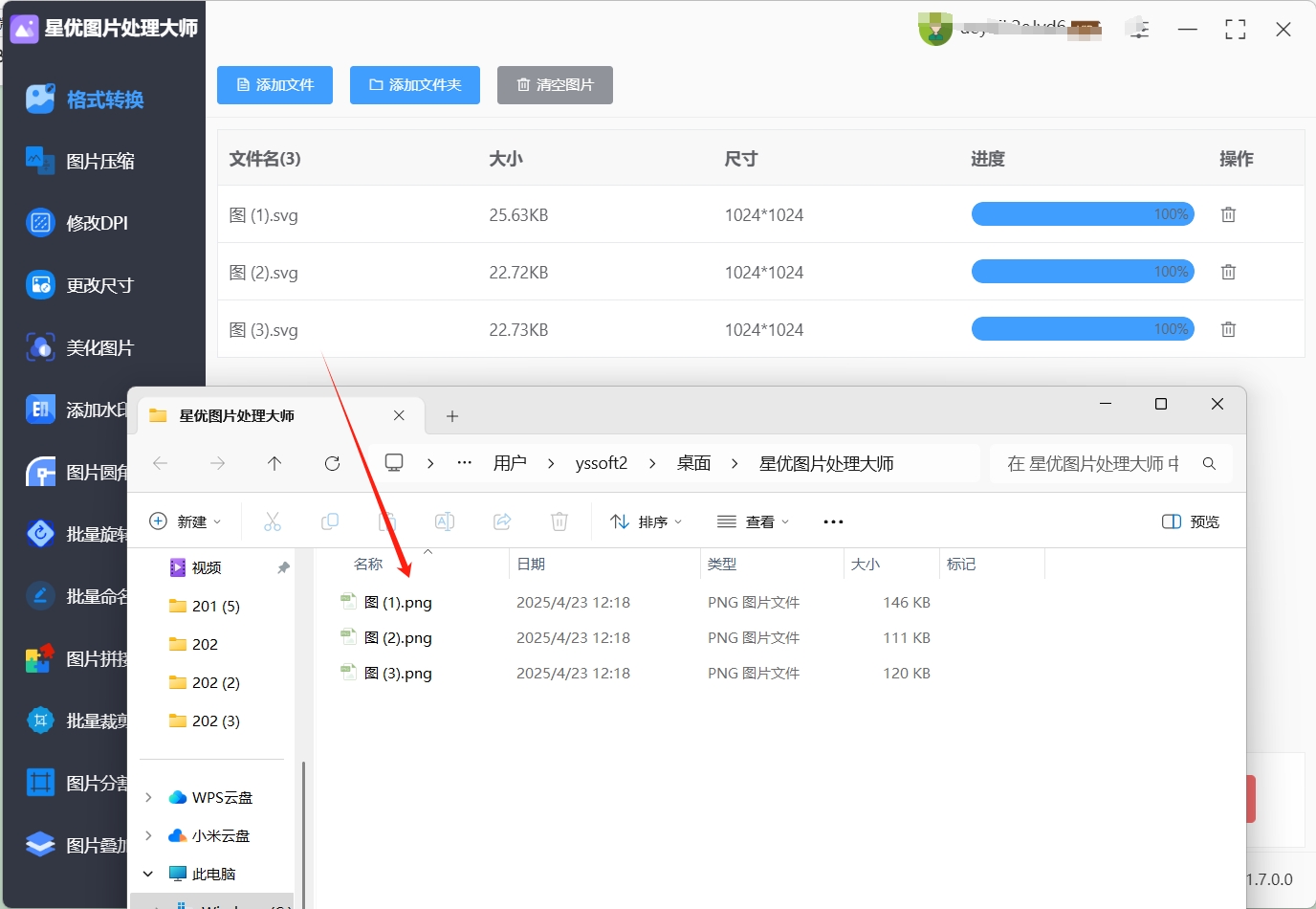Click 桌面 in the address breadcrumb
Viewport: 1316px width, 909px height.
pyautogui.click(x=694, y=463)
